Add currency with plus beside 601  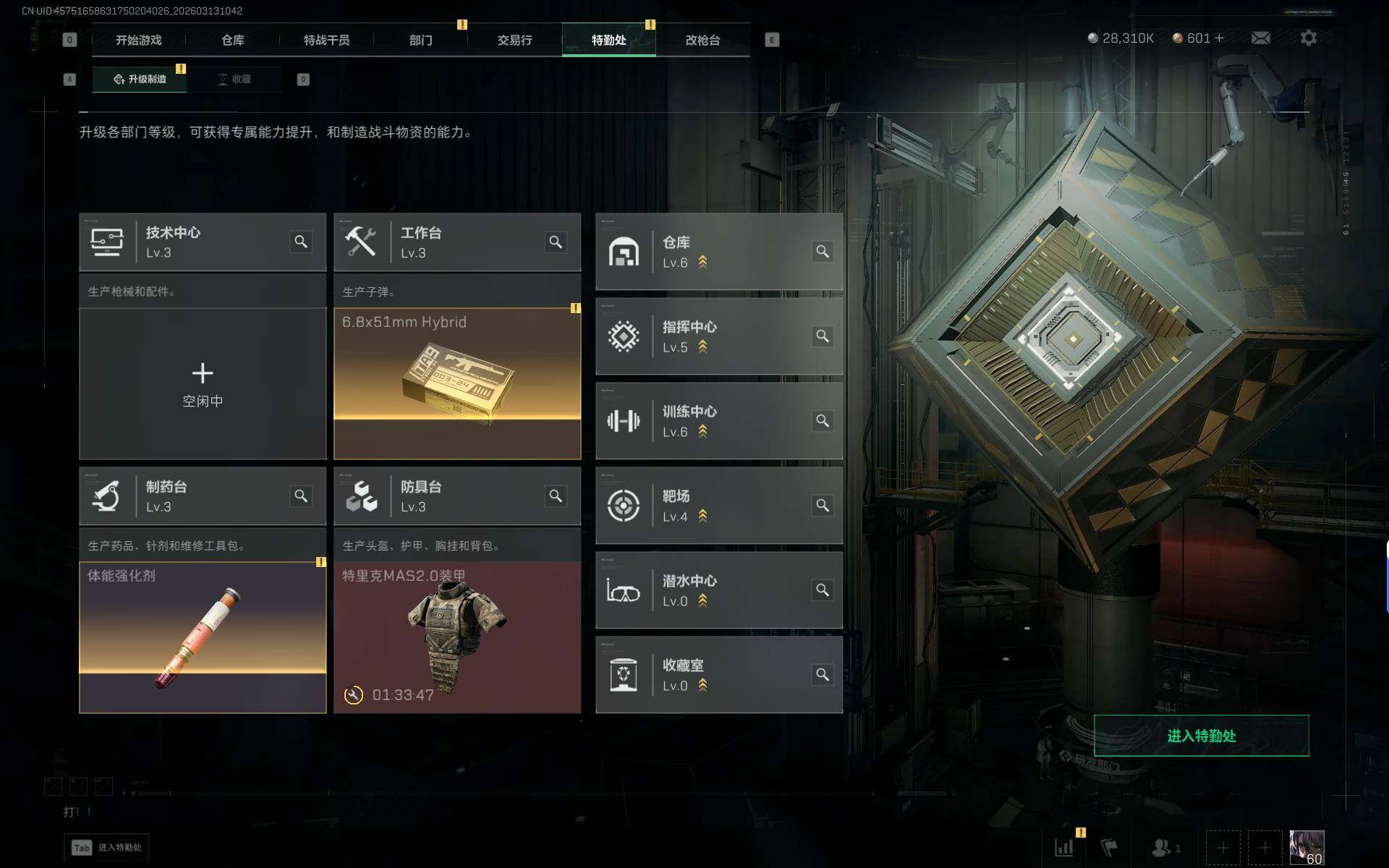(1220, 38)
